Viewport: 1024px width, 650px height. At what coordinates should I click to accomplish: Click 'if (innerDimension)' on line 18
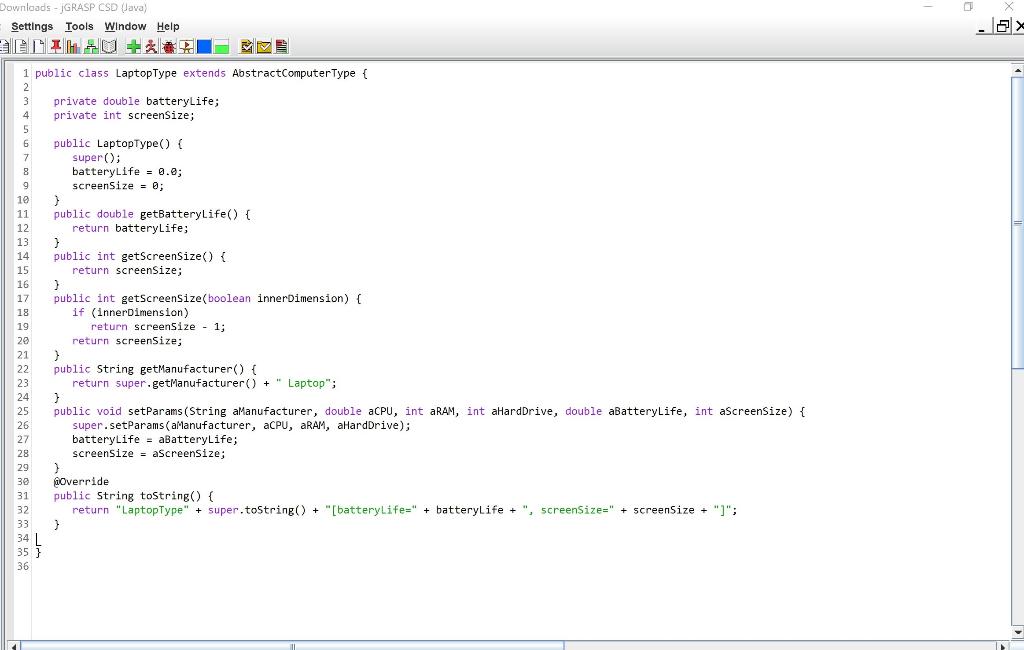point(130,313)
